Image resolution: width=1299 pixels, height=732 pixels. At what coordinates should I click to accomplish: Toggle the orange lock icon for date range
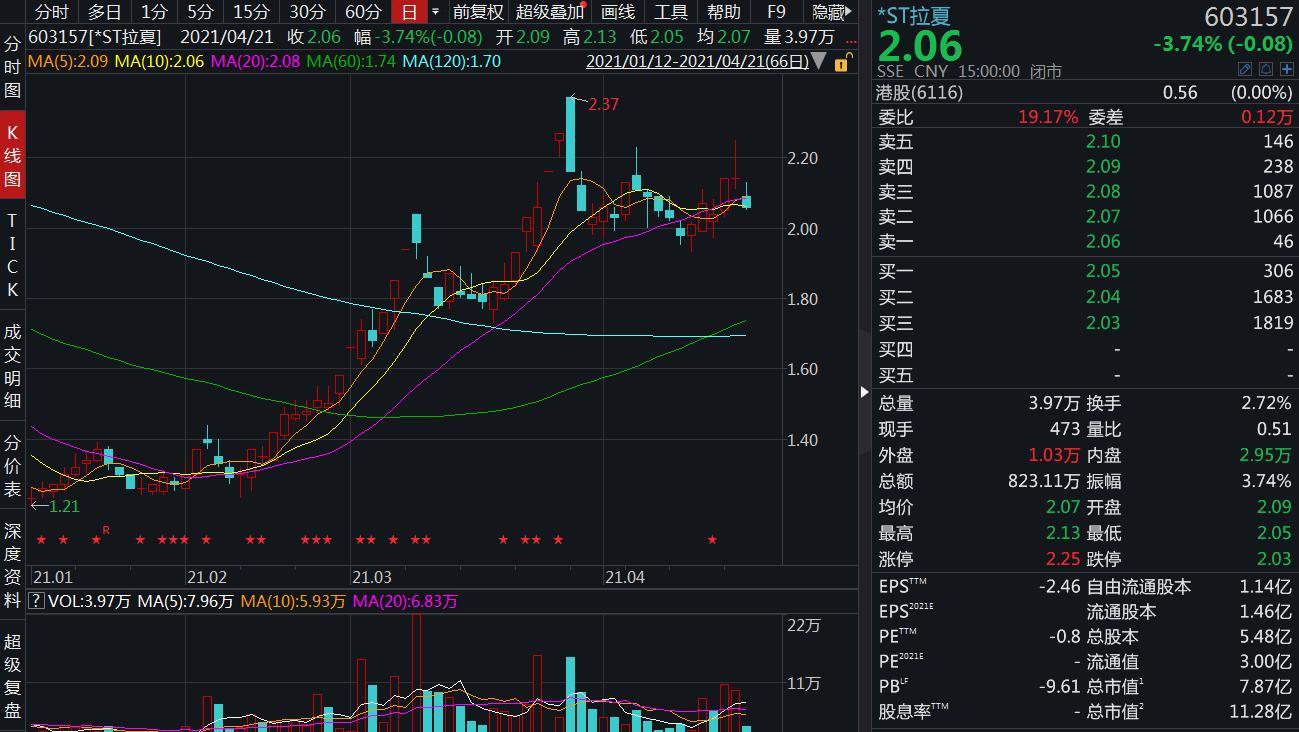[x=842, y=62]
